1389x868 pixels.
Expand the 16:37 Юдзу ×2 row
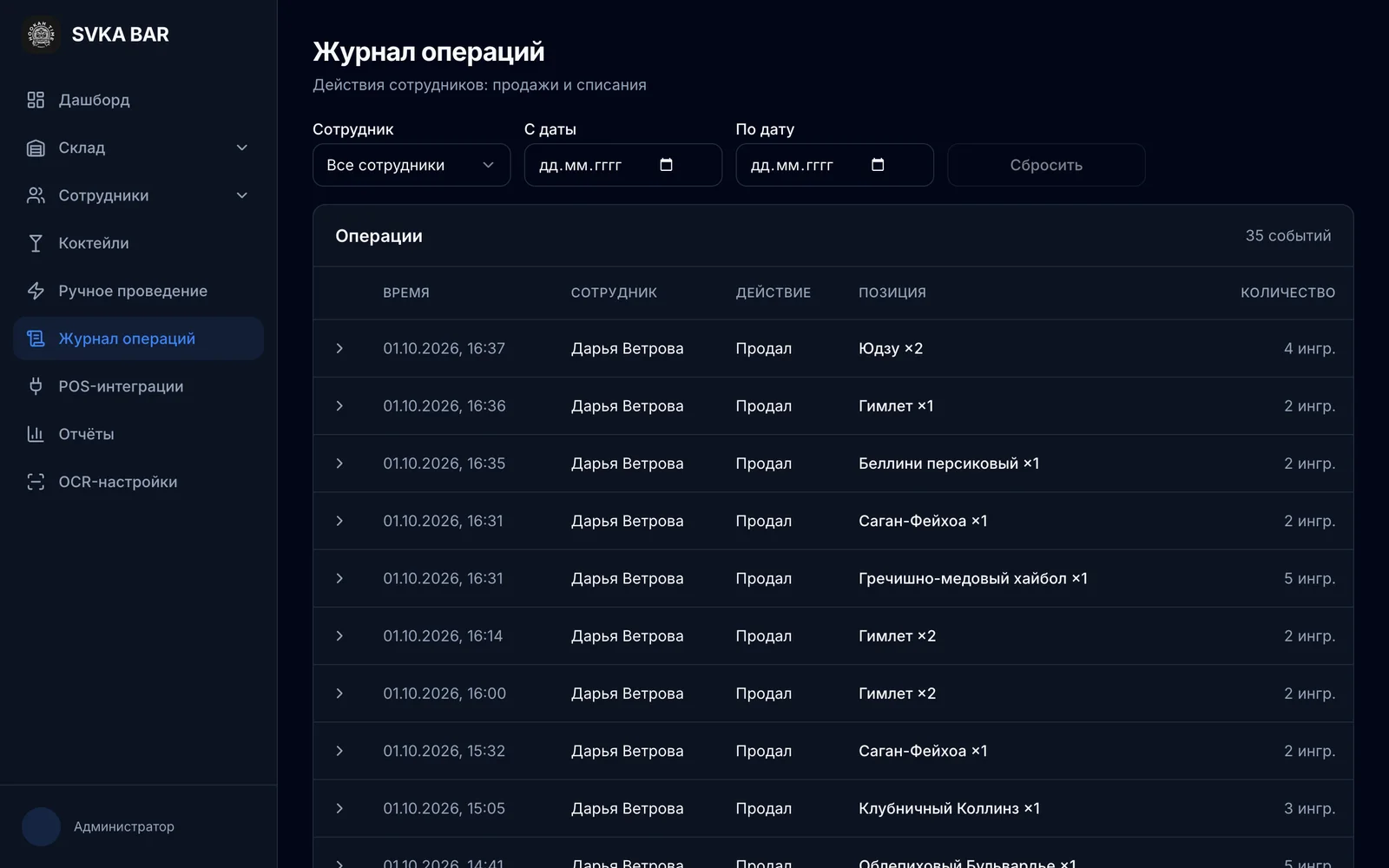click(x=339, y=348)
